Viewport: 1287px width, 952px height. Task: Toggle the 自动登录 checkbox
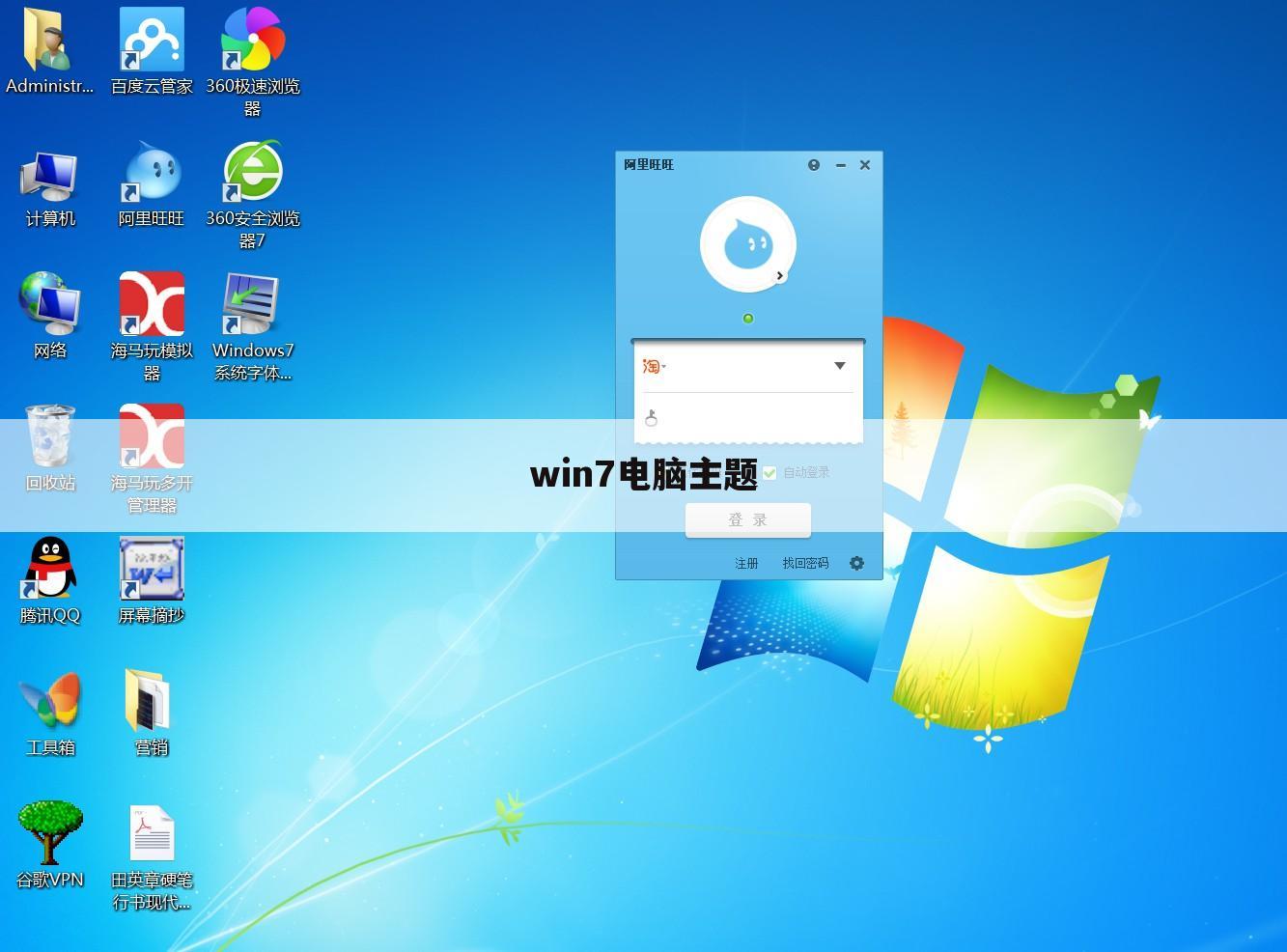pyautogui.click(x=769, y=472)
